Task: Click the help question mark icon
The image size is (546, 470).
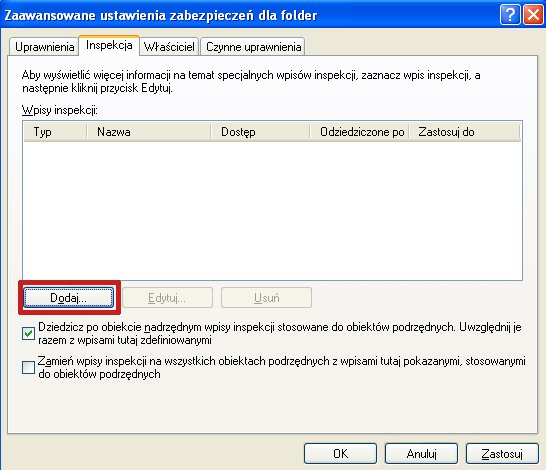Action: pos(510,15)
